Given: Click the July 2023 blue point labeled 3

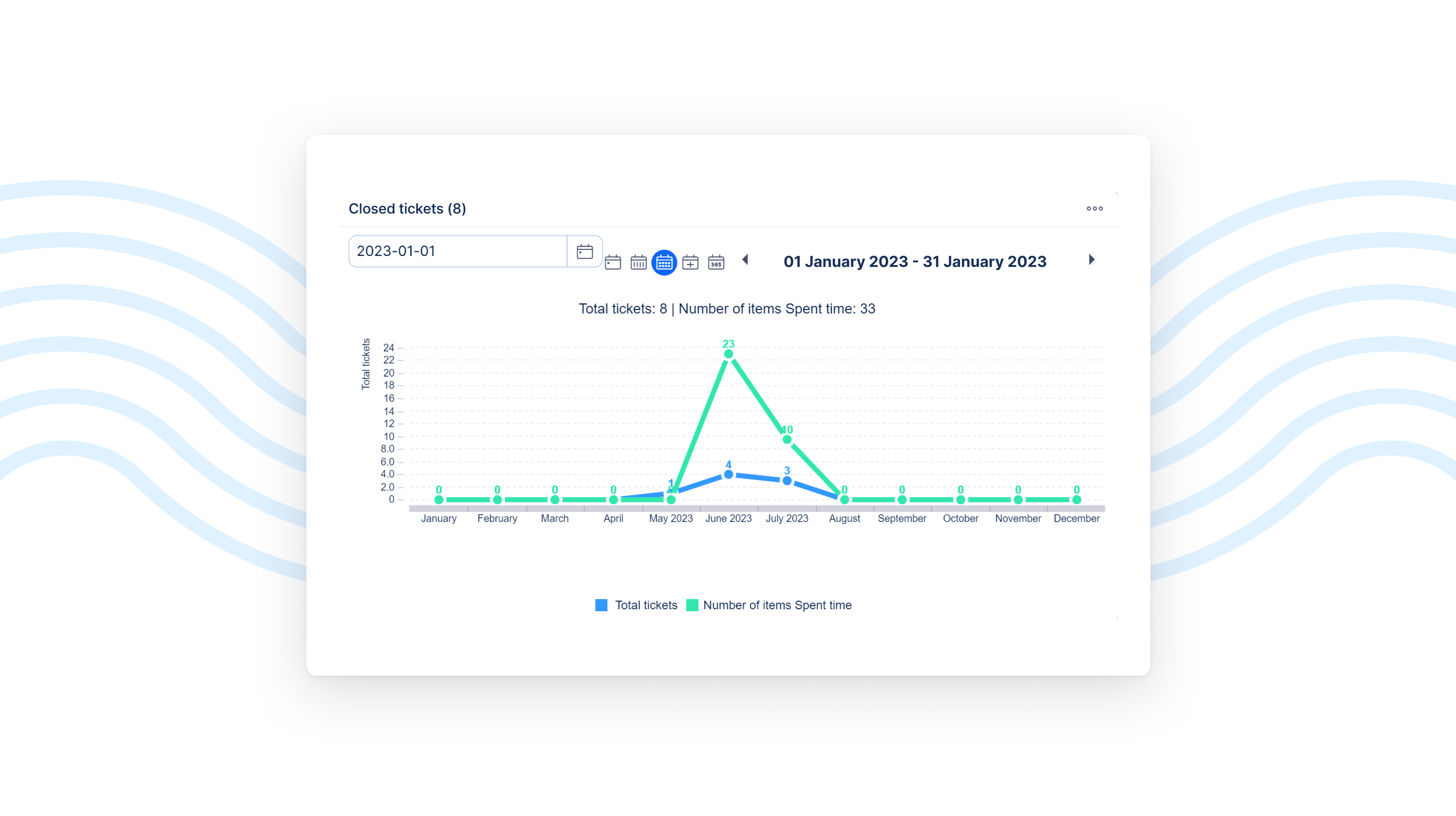Looking at the screenshot, I should 787,481.
